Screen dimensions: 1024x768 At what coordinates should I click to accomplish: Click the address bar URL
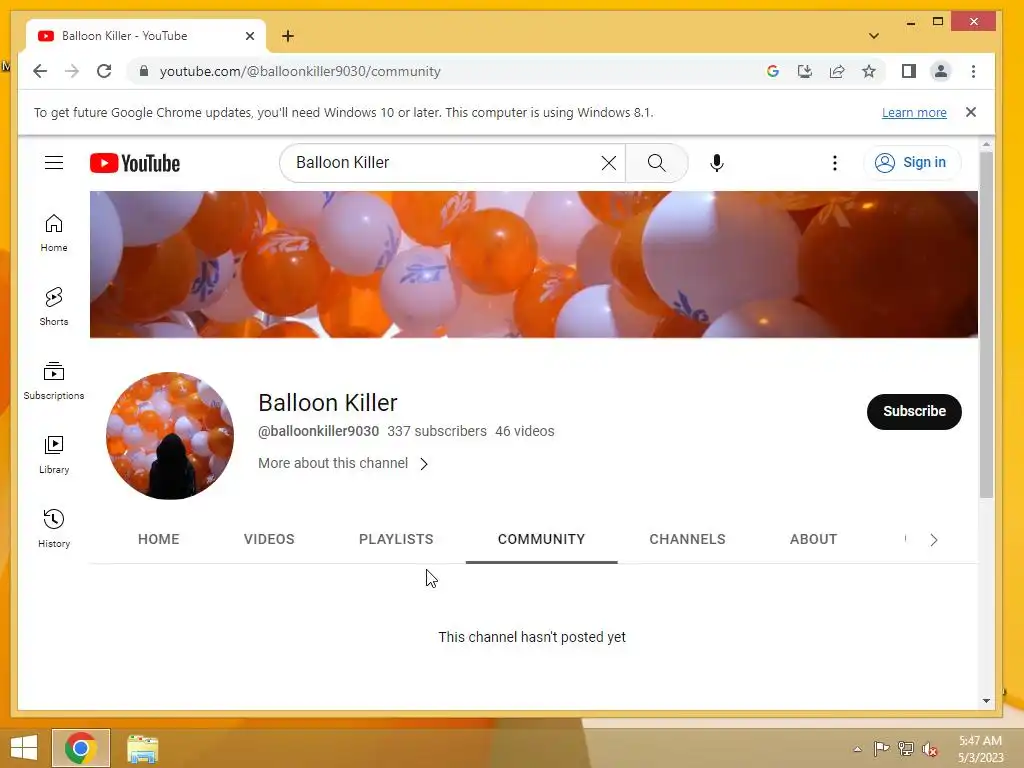coord(300,71)
